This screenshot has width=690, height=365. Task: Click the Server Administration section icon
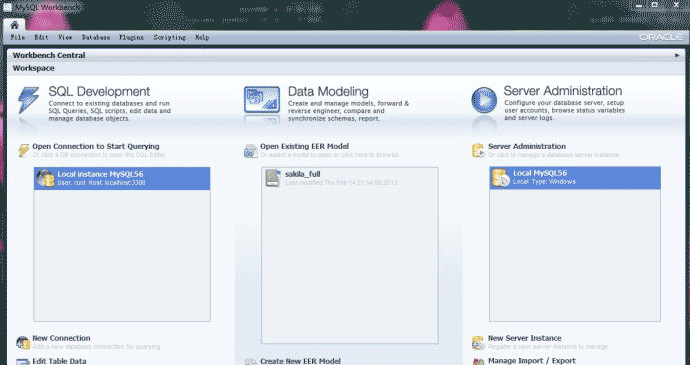tap(478, 150)
